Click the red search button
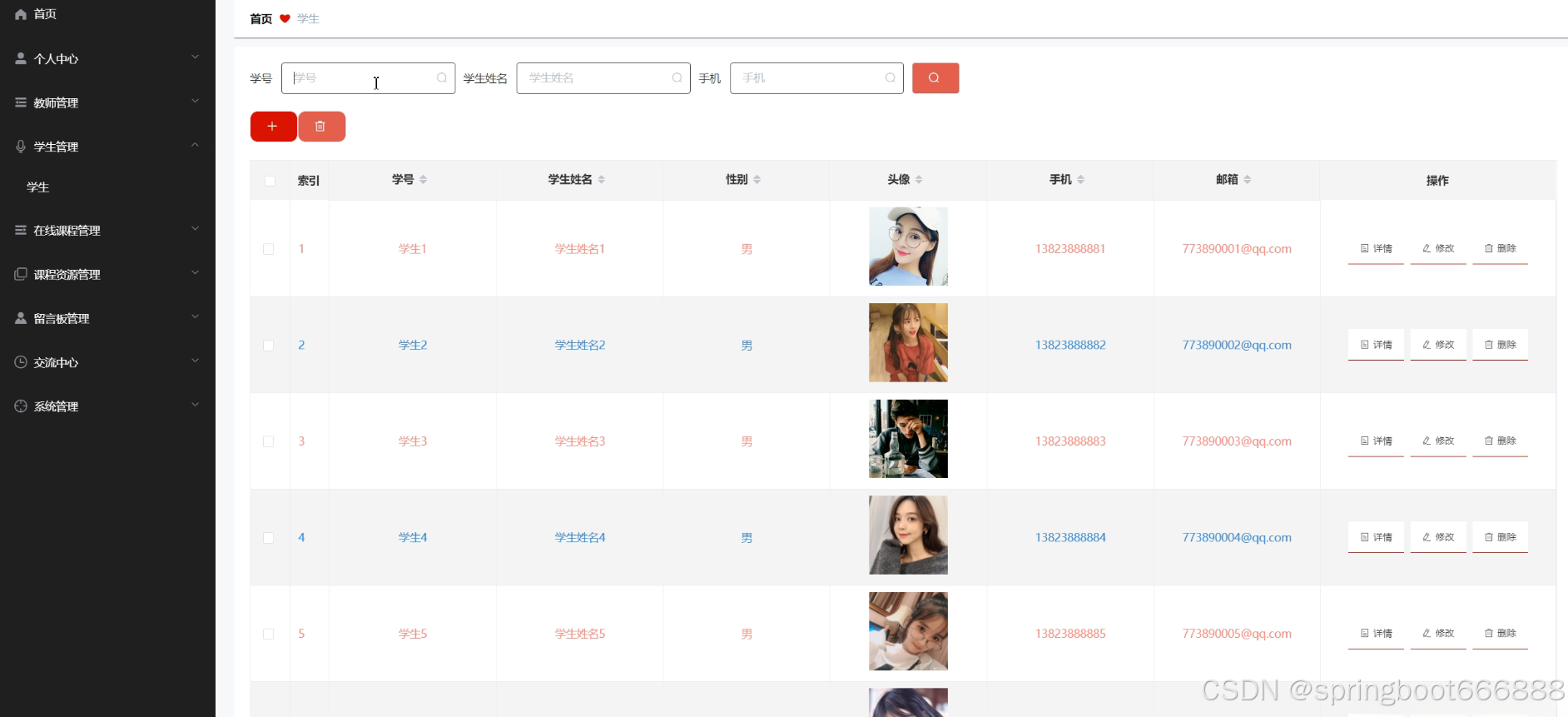The width and height of the screenshot is (1568, 717). [935, 78]
